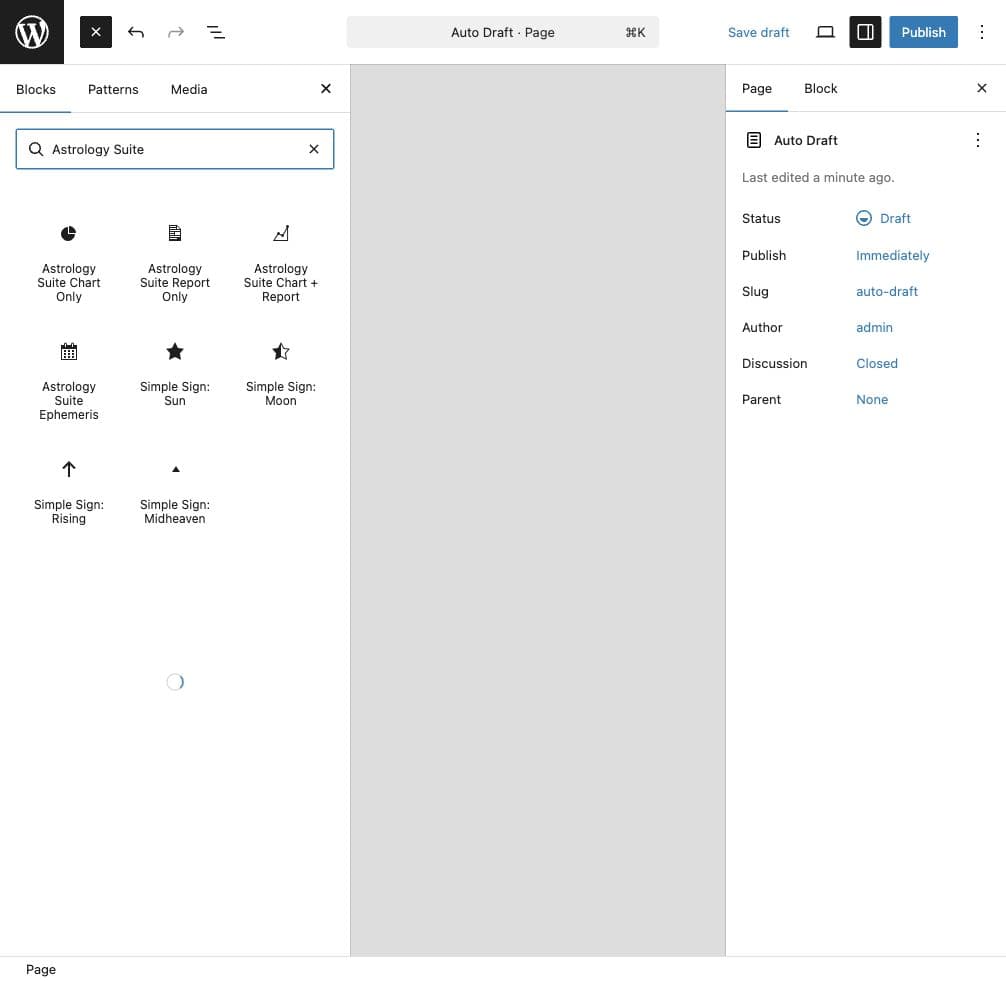Screen dimensions: 1006x981
Task: Open the Document Overview list
Action: (216, 32)
